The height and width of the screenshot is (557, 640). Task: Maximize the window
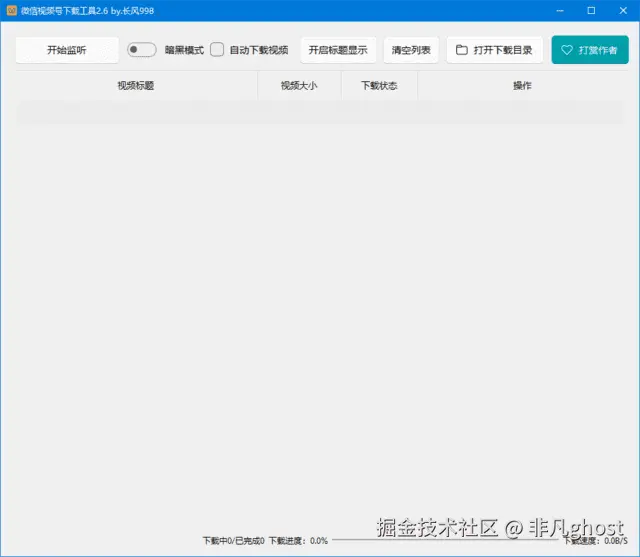[x=591, y=11]
